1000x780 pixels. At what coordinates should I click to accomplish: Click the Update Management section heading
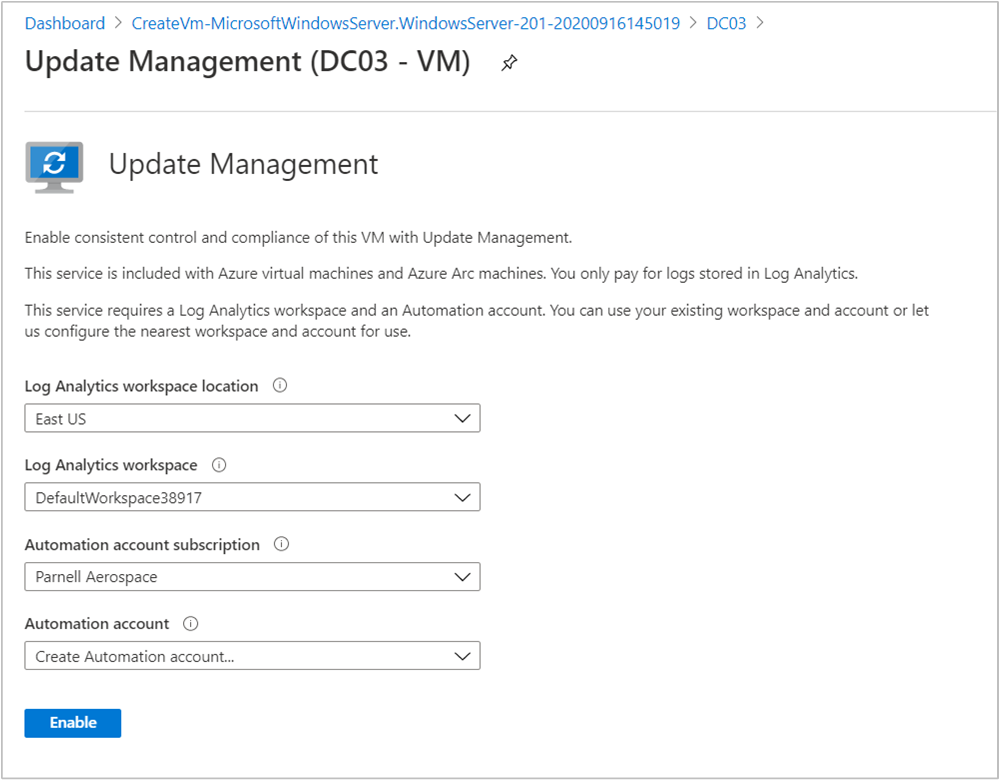[244, 165]
